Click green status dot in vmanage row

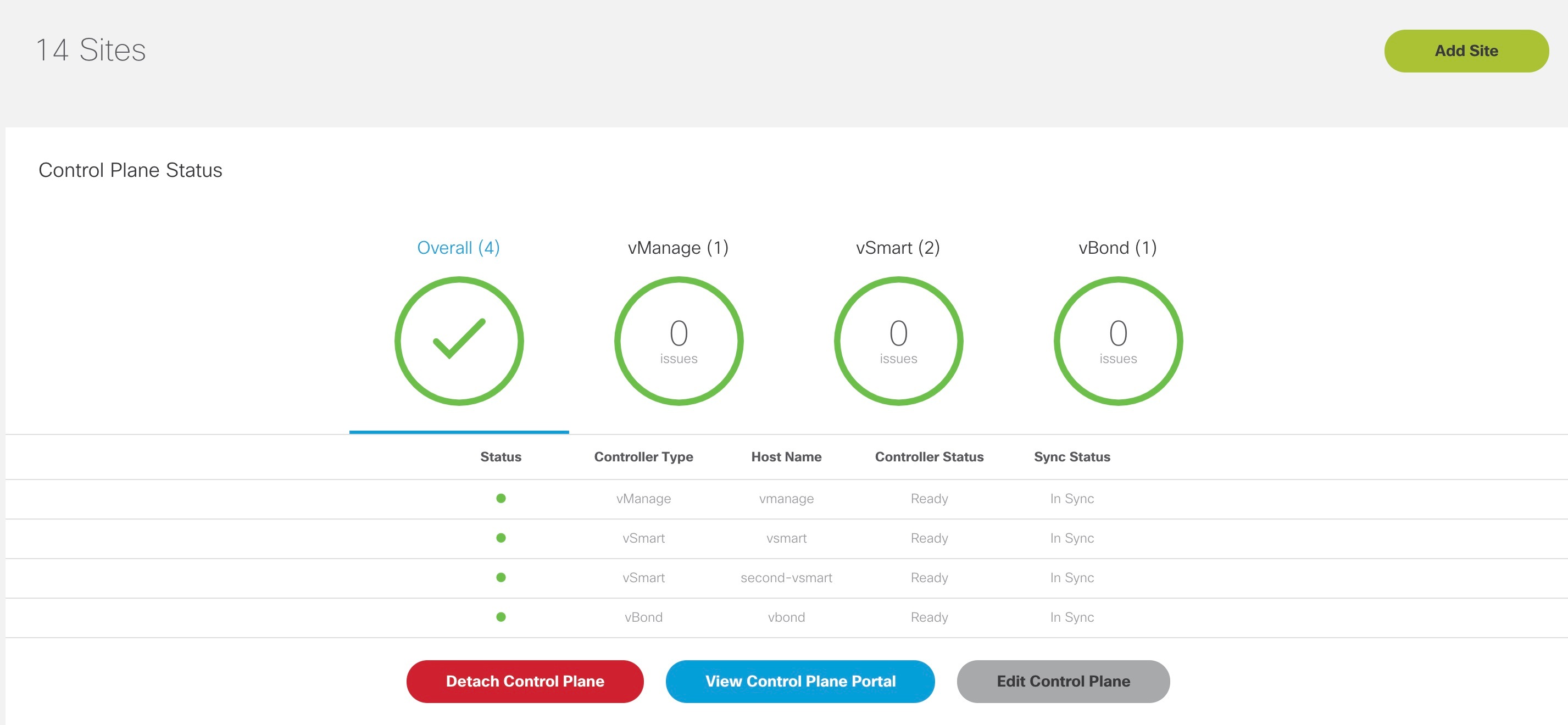coord(501,498)
